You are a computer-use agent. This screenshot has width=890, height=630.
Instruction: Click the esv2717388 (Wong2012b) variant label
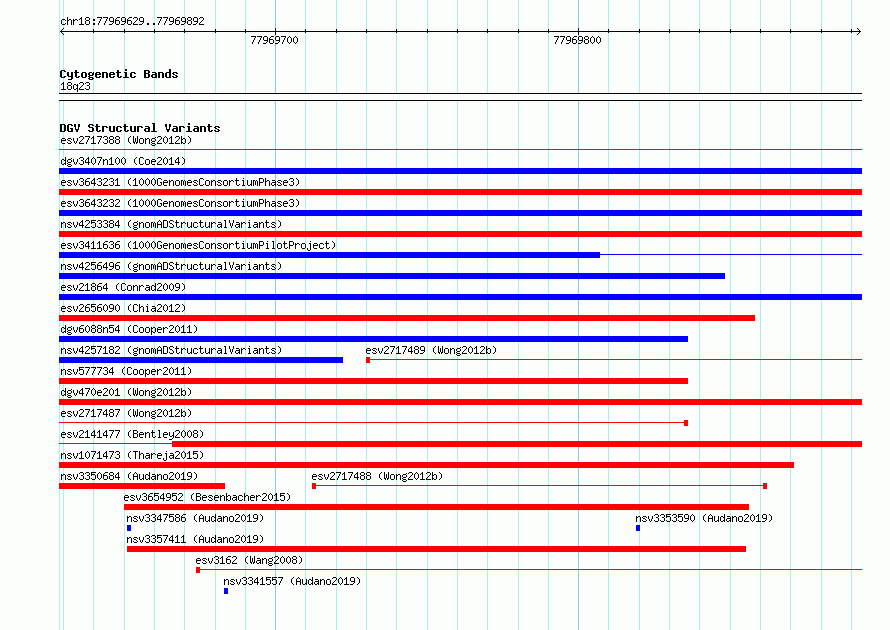pos(126,140)
